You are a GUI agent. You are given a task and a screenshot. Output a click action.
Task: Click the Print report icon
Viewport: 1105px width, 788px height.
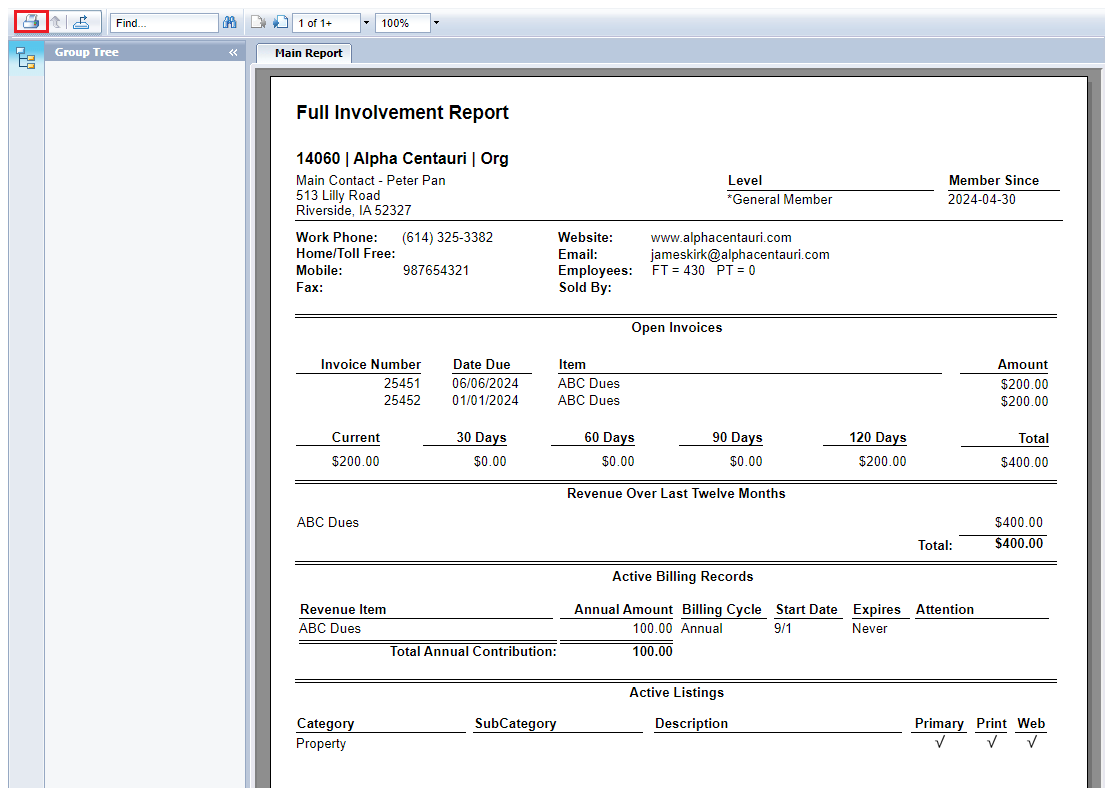click(31, 22)
